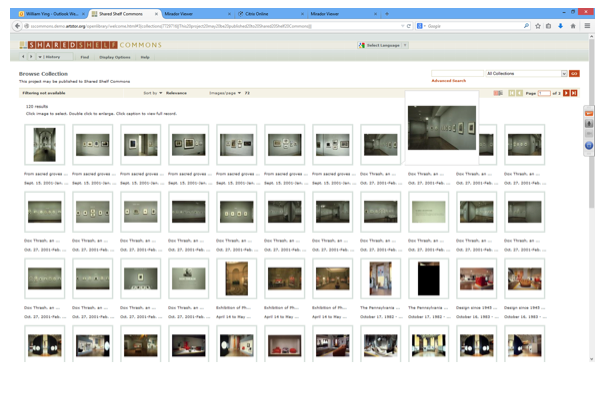Image resolution: width=609 pixels, height=397 pixels.
Task: Click the 72 images per page value
Action: pos(247,93)
